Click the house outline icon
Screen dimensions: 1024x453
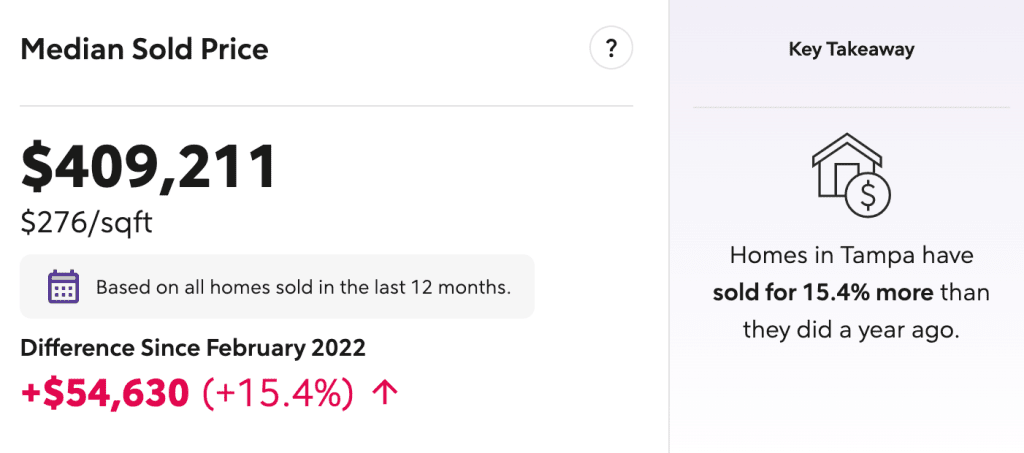846,164
